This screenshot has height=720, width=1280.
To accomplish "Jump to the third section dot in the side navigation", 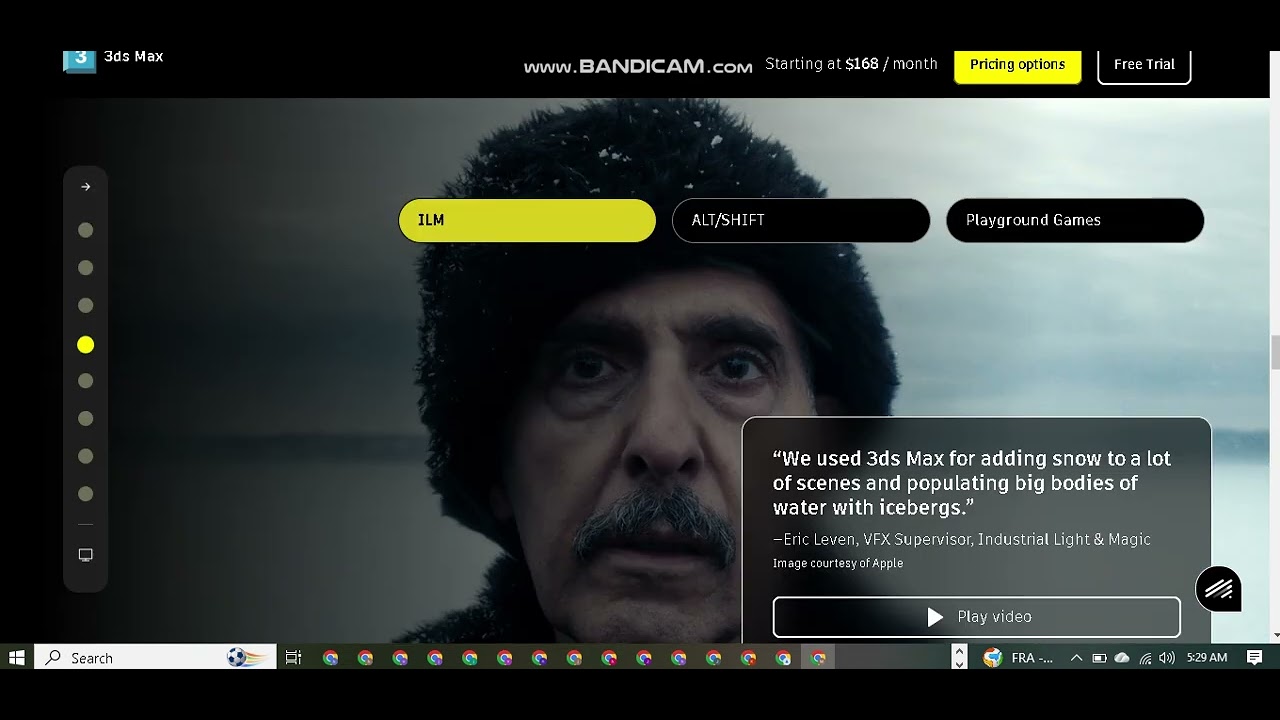I will click(x=86, y=305).
